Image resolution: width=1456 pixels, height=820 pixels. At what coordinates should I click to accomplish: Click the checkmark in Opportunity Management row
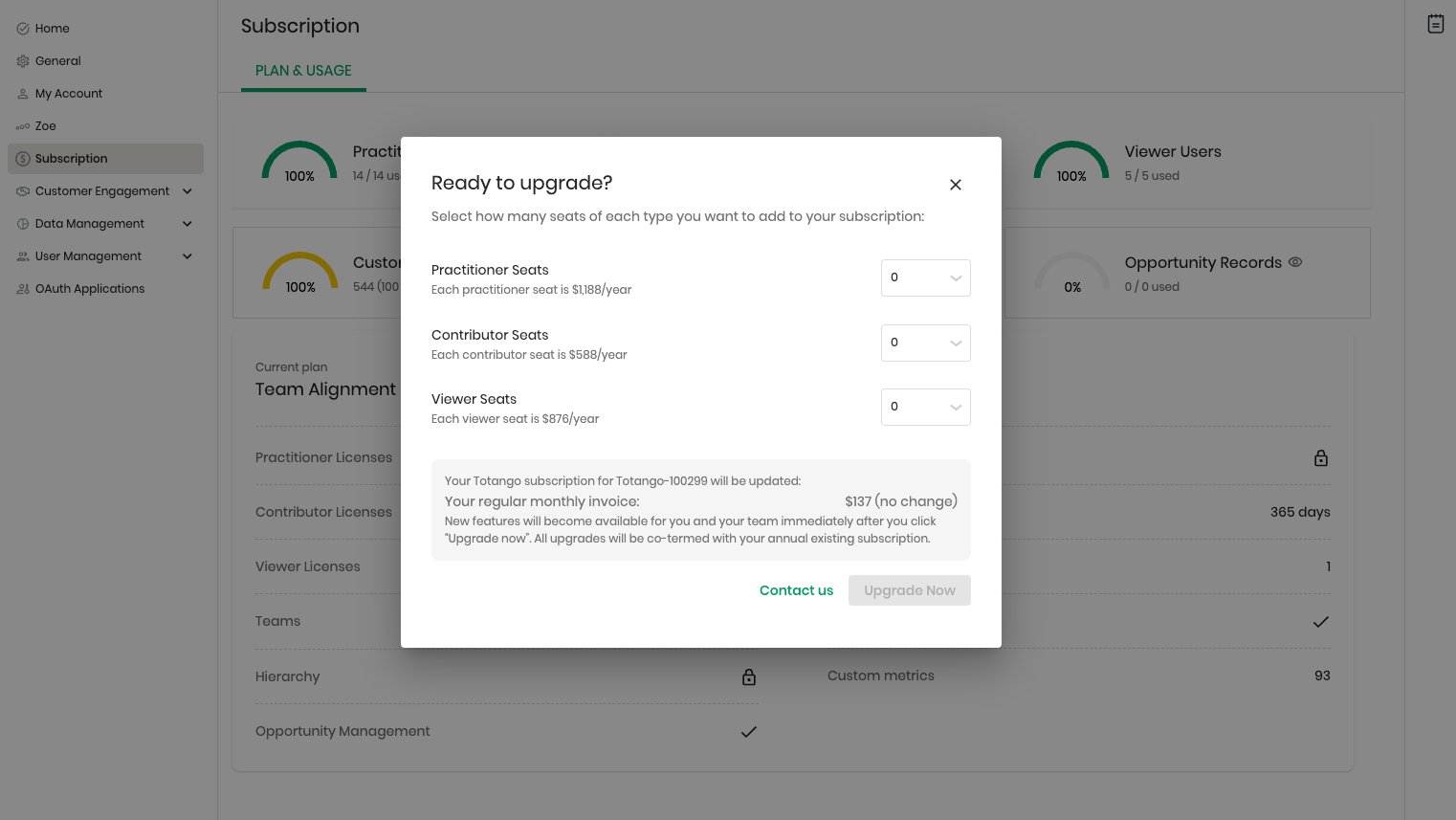[749, 732]
